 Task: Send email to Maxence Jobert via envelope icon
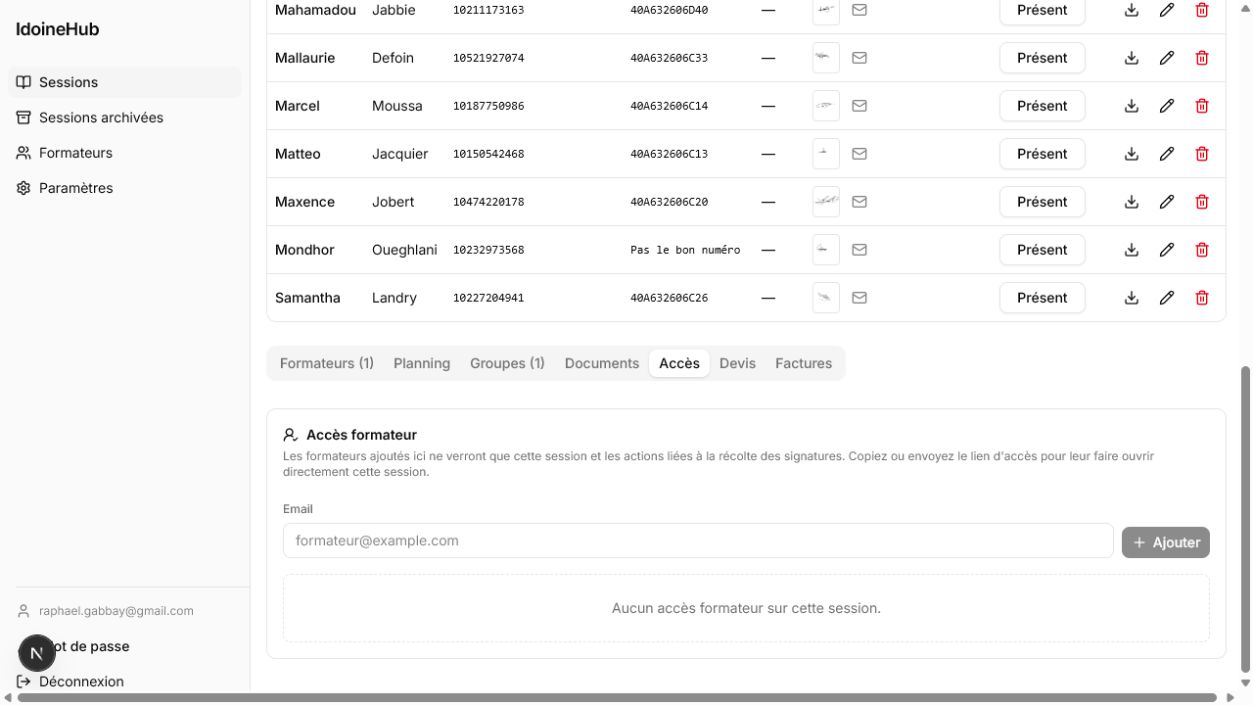[x=859, y=202]
